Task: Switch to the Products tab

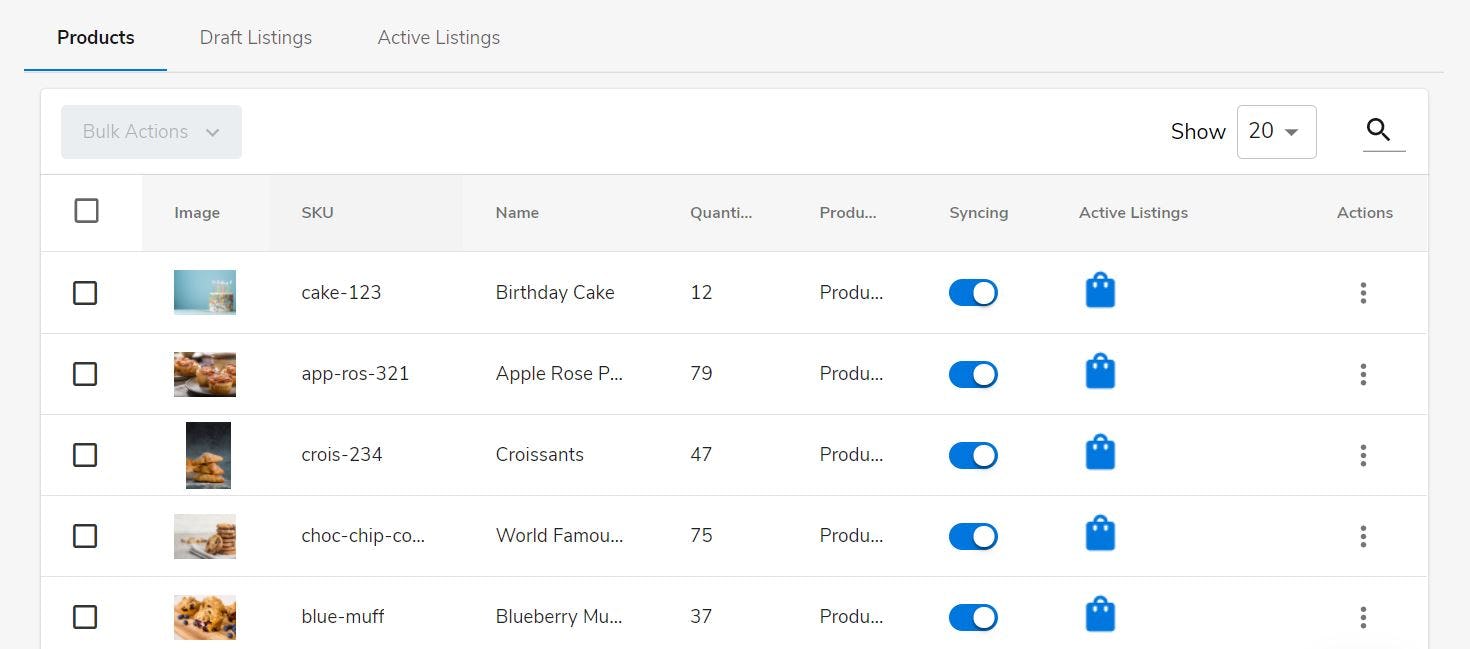Action: 96,38
